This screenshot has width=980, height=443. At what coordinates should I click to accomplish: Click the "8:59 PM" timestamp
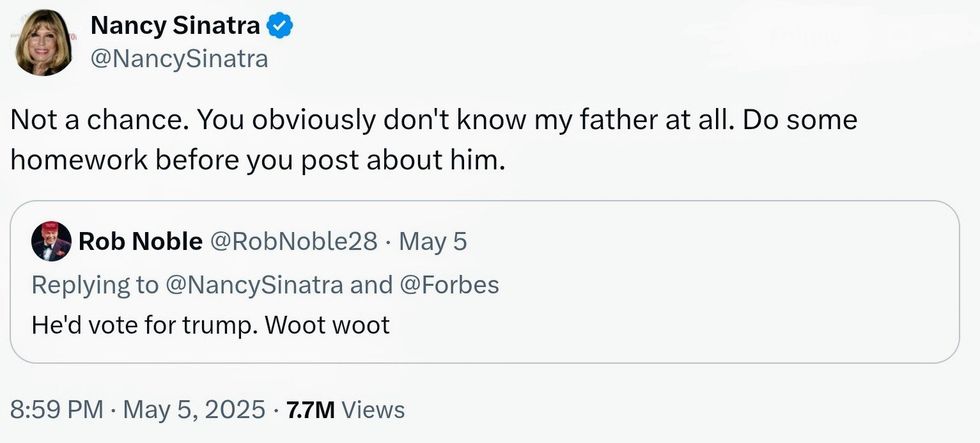click(x=57, y=409)
